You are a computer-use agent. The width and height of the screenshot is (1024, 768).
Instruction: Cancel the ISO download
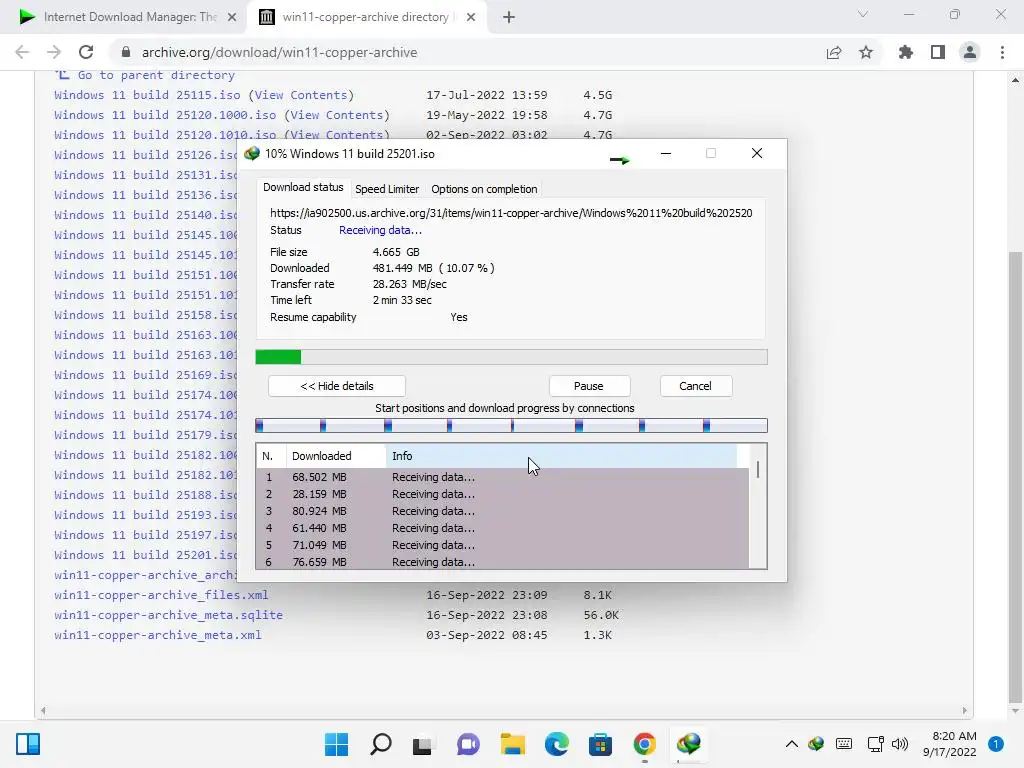pyautogui.click(x=695, y=386)
